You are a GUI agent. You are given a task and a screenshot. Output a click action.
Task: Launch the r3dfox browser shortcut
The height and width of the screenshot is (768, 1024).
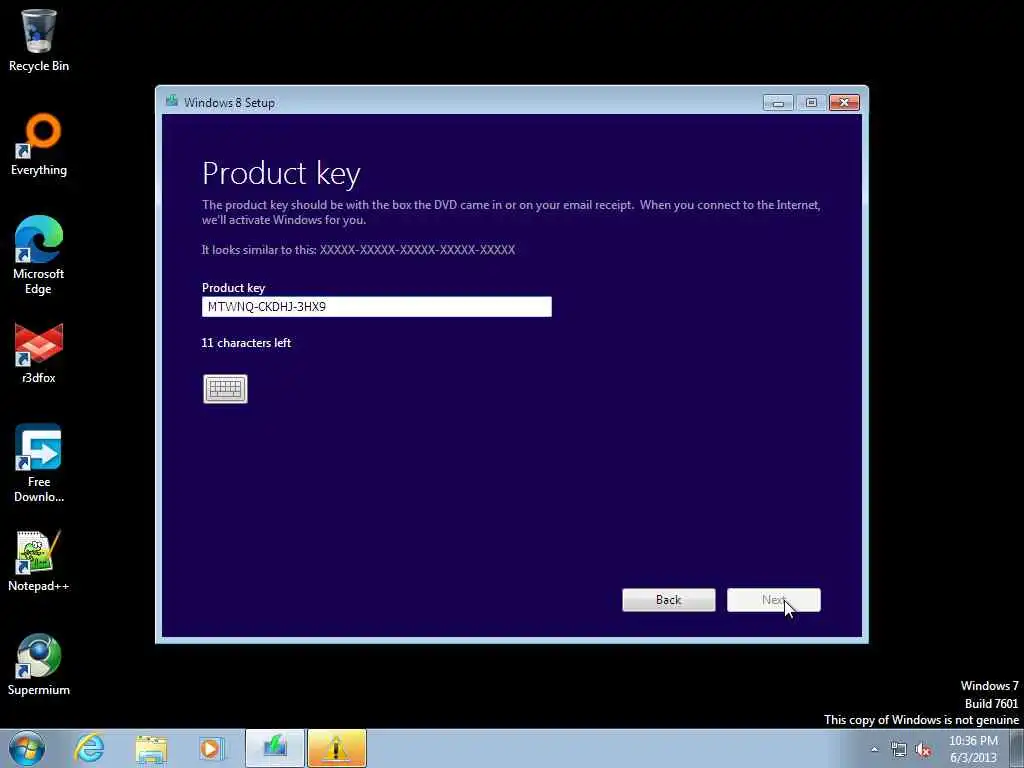tap(39, 353)
